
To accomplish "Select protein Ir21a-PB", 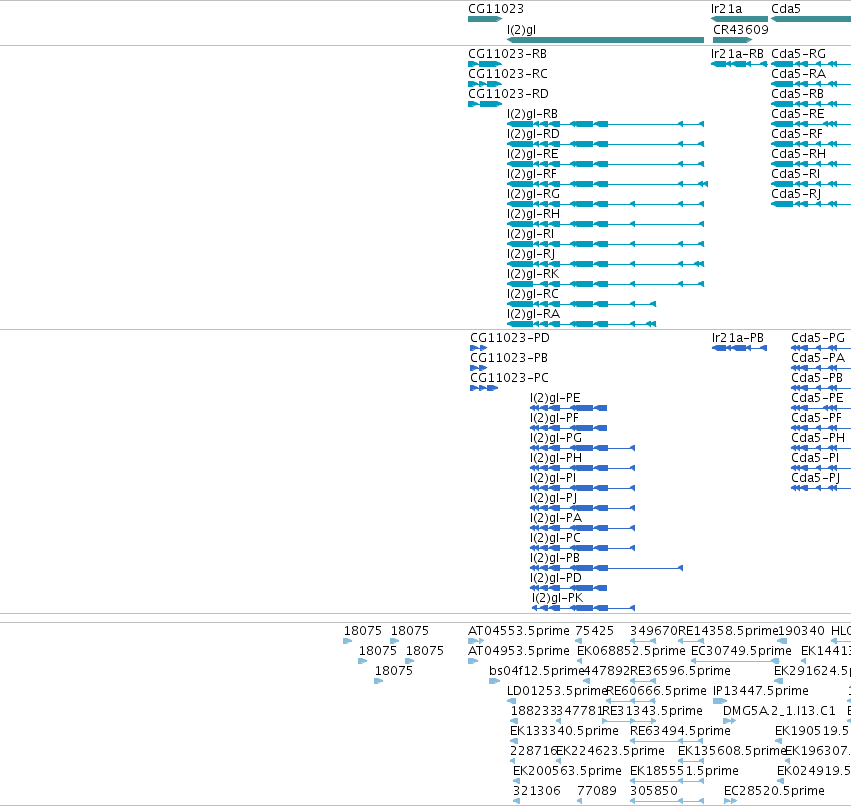I will click(738, 338).
